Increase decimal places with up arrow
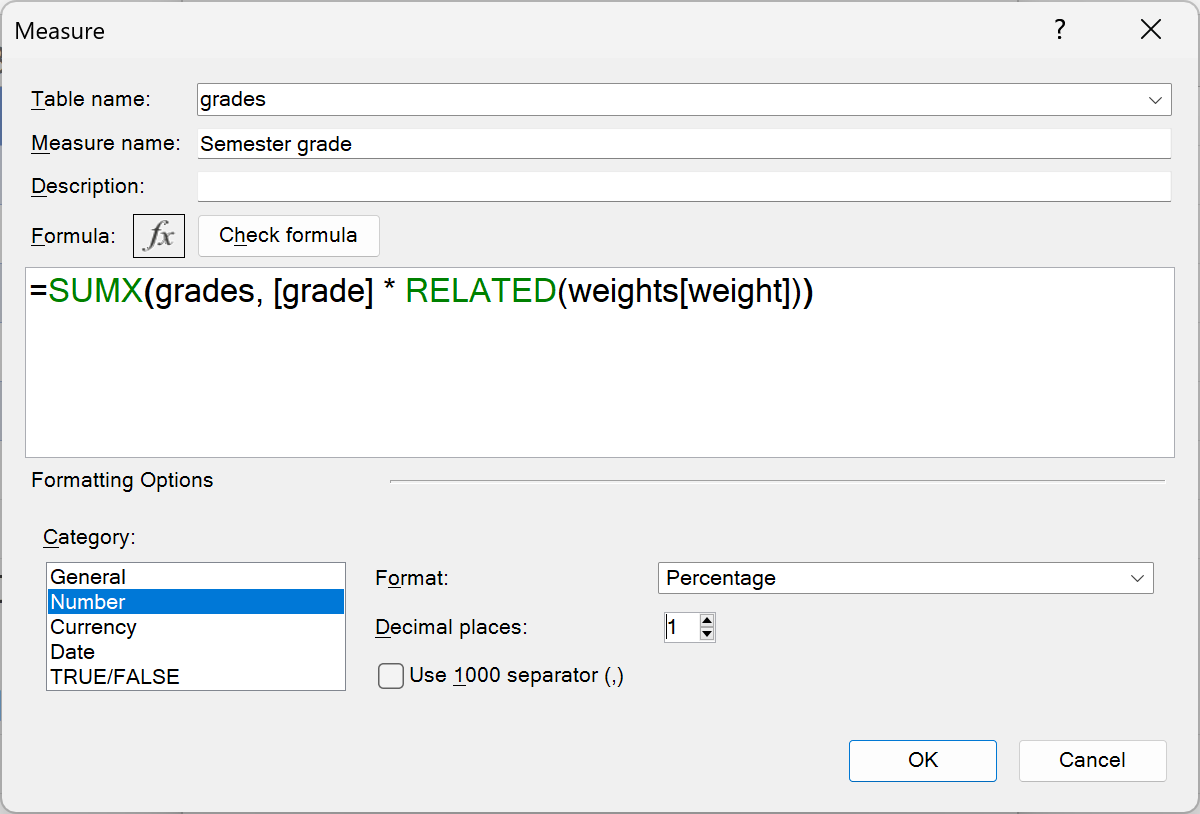Image resolution: width=1200 pixels, height=814 pixels. click(707, 621)
